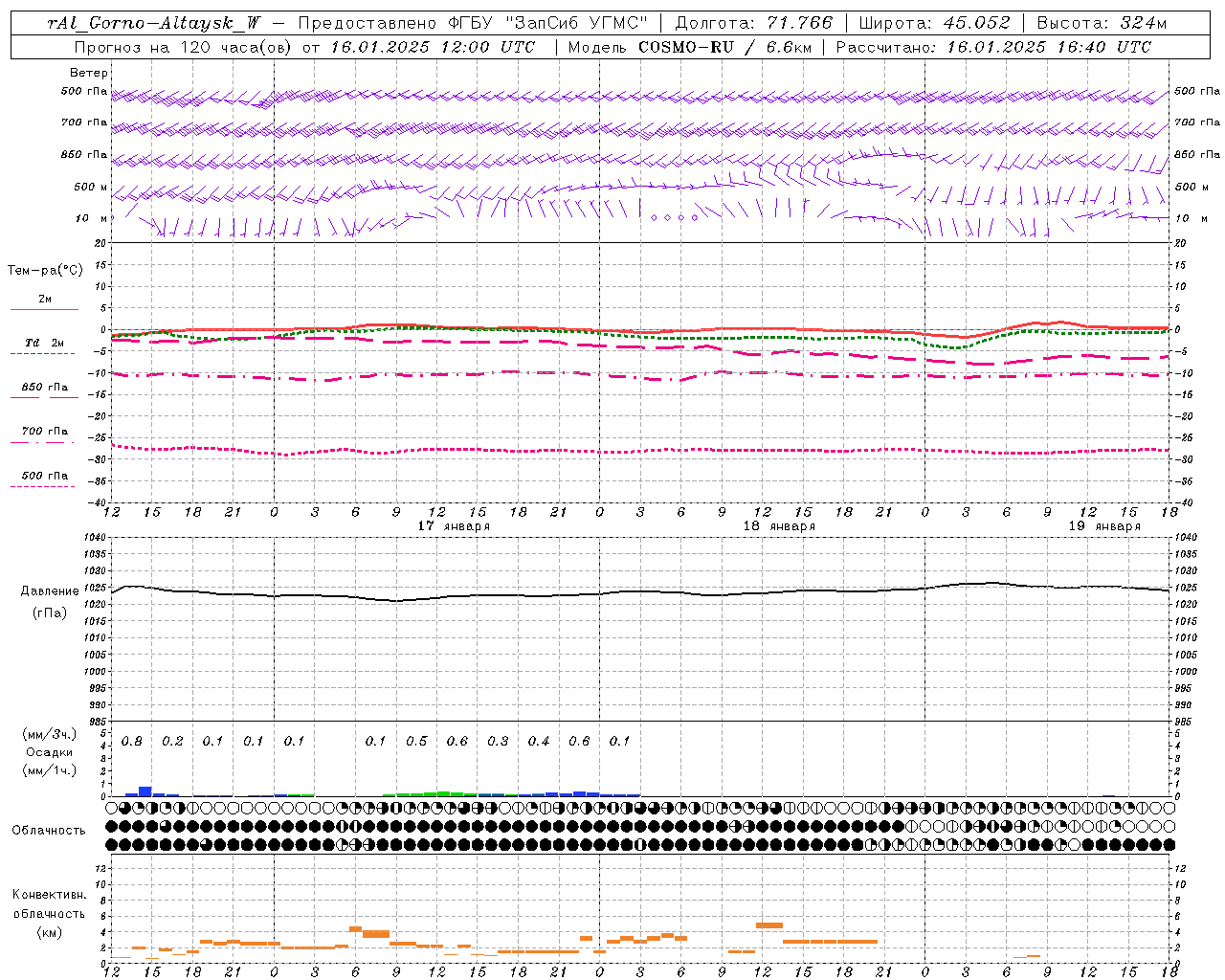Click the Облачность row label
This screenshot has height=980, width=1225.
coord(49,830)
